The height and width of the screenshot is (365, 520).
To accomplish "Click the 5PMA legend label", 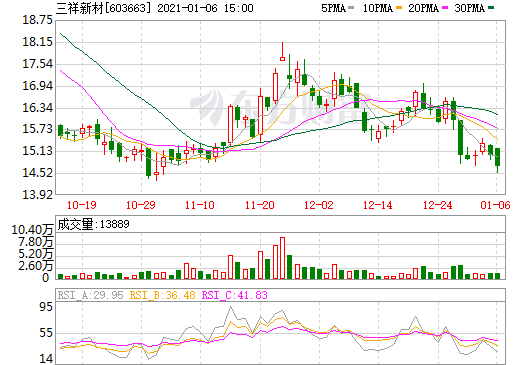I will point(333,8).
